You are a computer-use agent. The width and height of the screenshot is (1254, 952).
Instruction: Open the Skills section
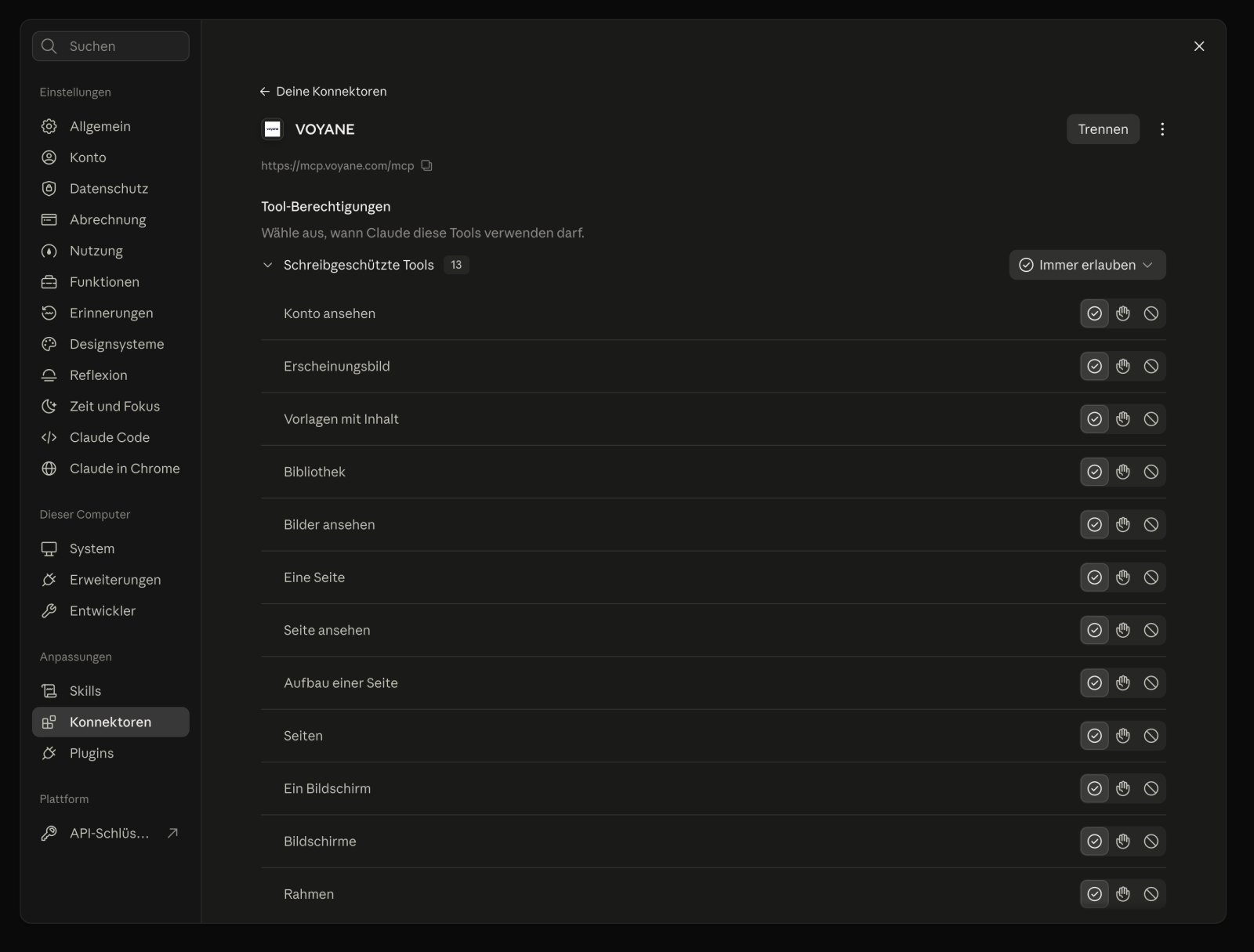(x=111, y=691)
